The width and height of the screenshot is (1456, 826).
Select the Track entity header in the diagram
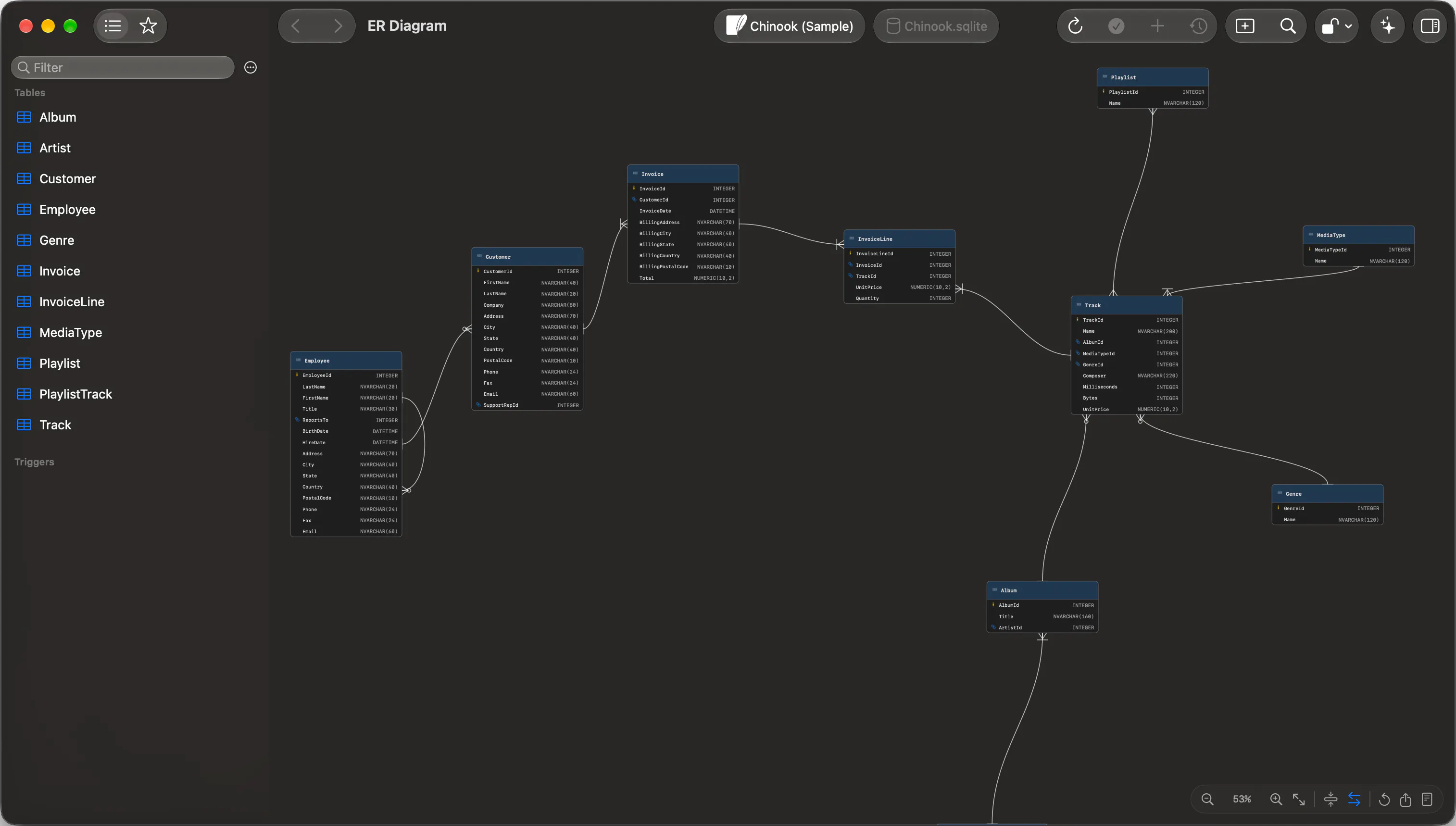(x=1126, y=305)
